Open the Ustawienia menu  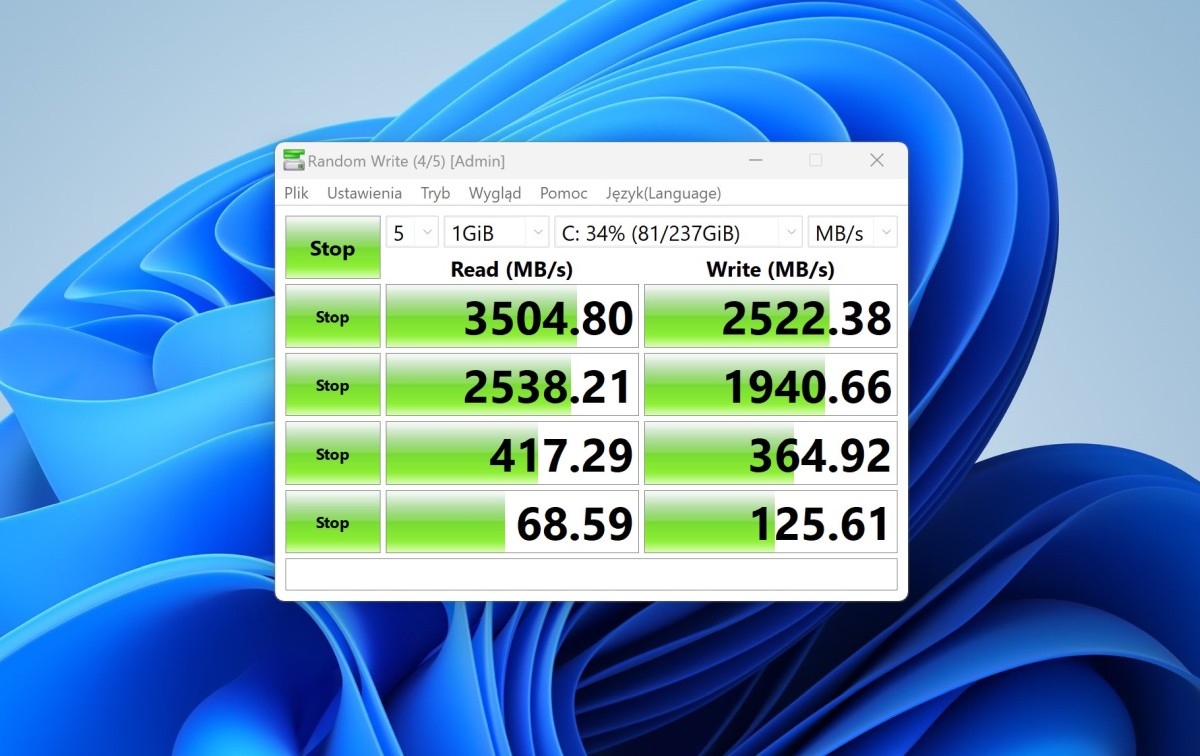click(x=364, y=193)
